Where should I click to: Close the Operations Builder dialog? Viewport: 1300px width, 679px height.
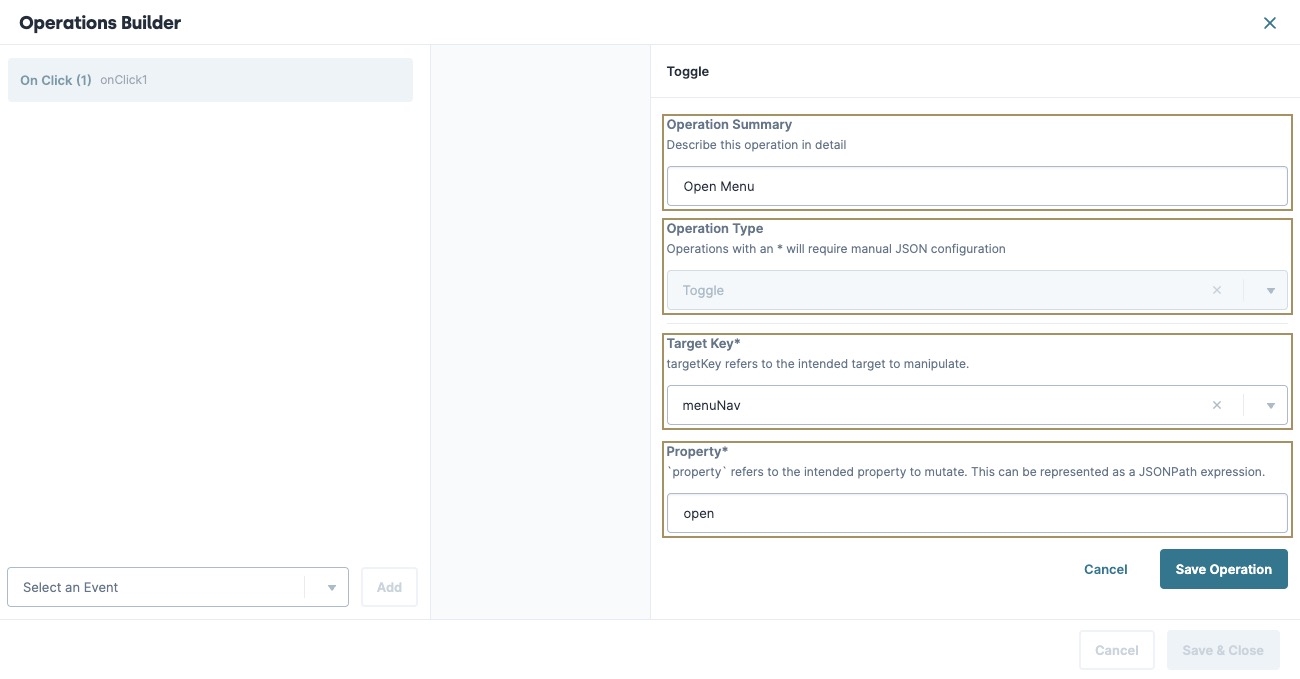point(1270,23)
